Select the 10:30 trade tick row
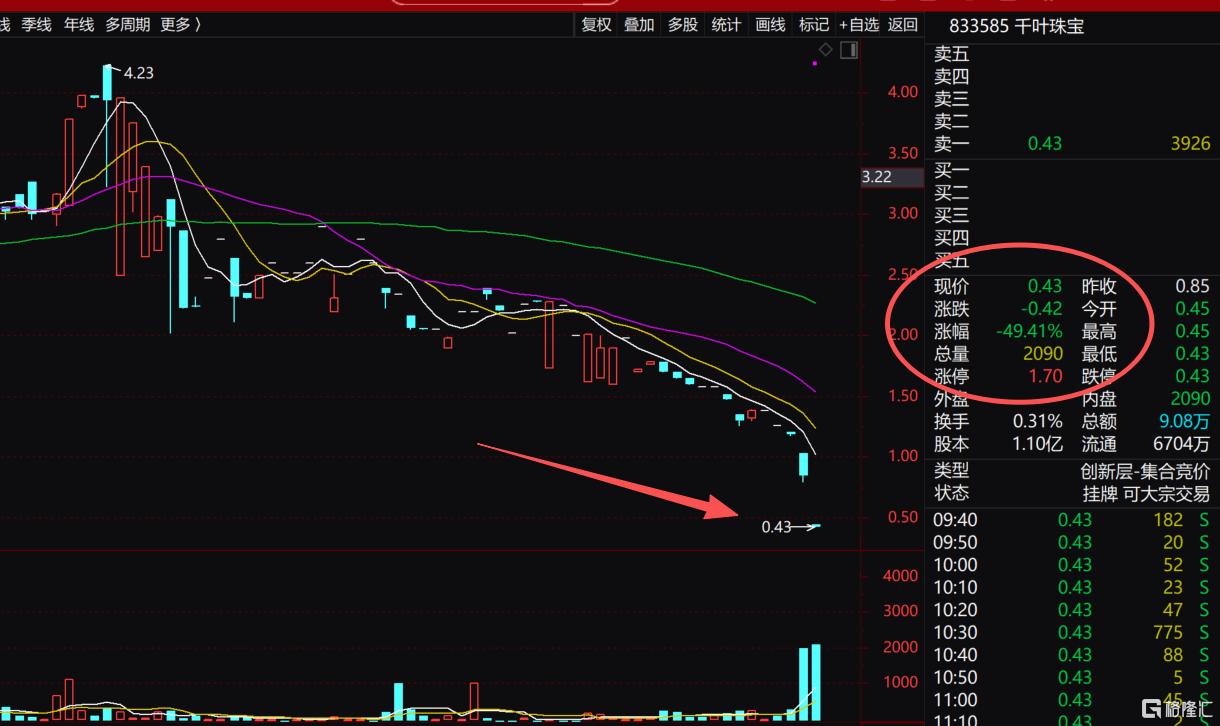Screen dimensions: 1220x726 tap(1072, 632)
